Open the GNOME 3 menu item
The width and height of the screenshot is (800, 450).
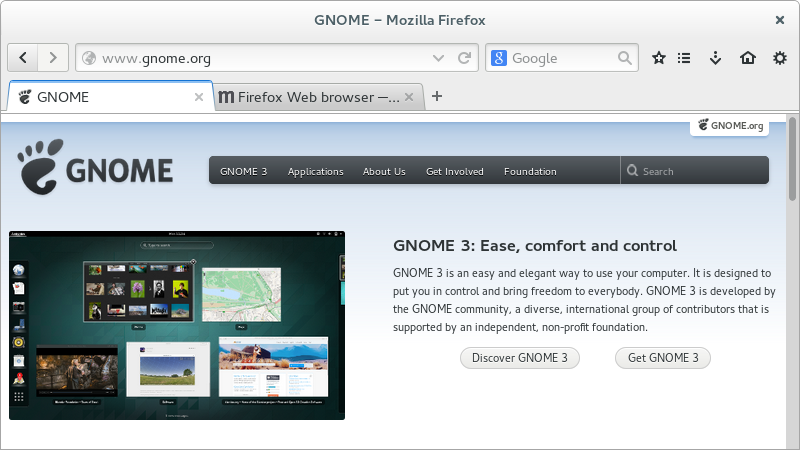click(243, 171)
